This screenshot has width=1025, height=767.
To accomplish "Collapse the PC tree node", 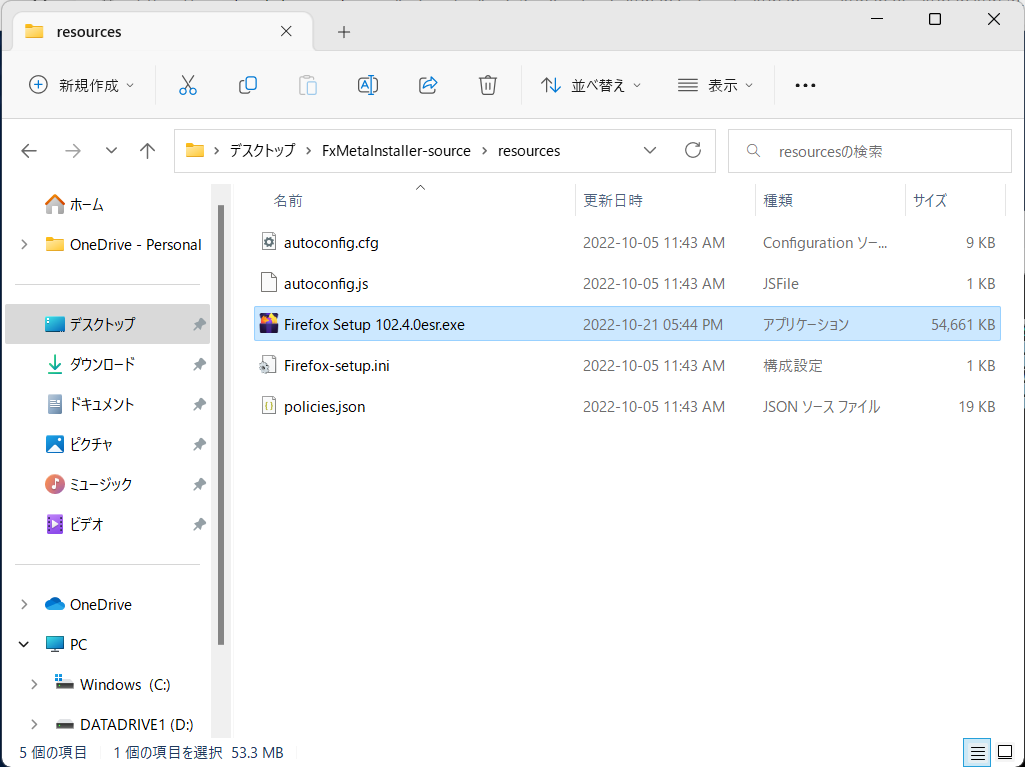I will 24,645.
